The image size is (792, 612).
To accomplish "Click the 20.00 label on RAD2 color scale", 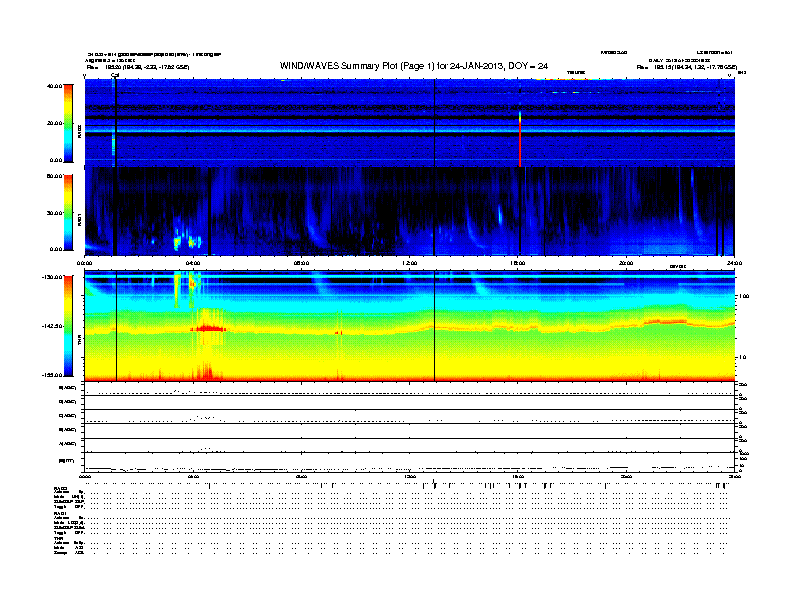I will [x=55, y=123].
